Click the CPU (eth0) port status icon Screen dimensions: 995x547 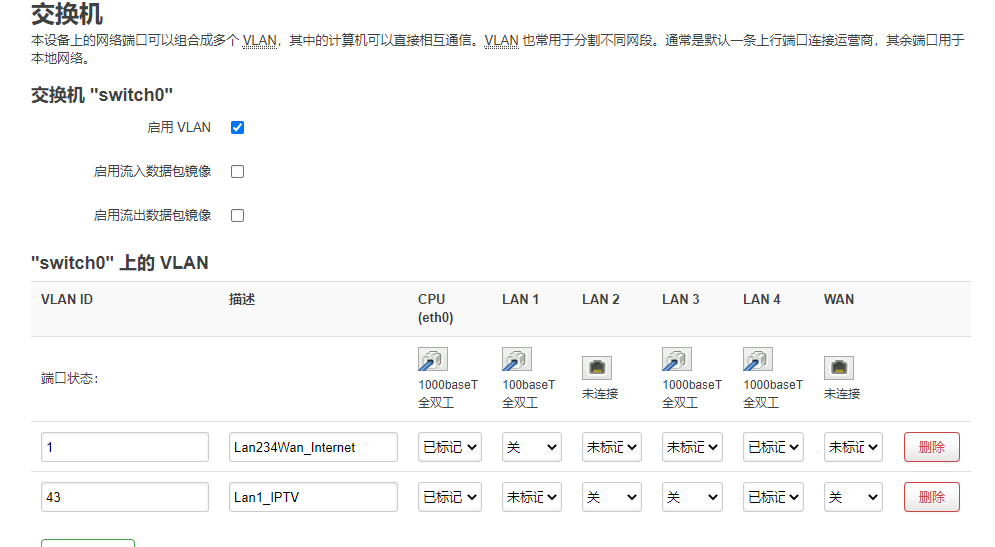tap(433, 359)
